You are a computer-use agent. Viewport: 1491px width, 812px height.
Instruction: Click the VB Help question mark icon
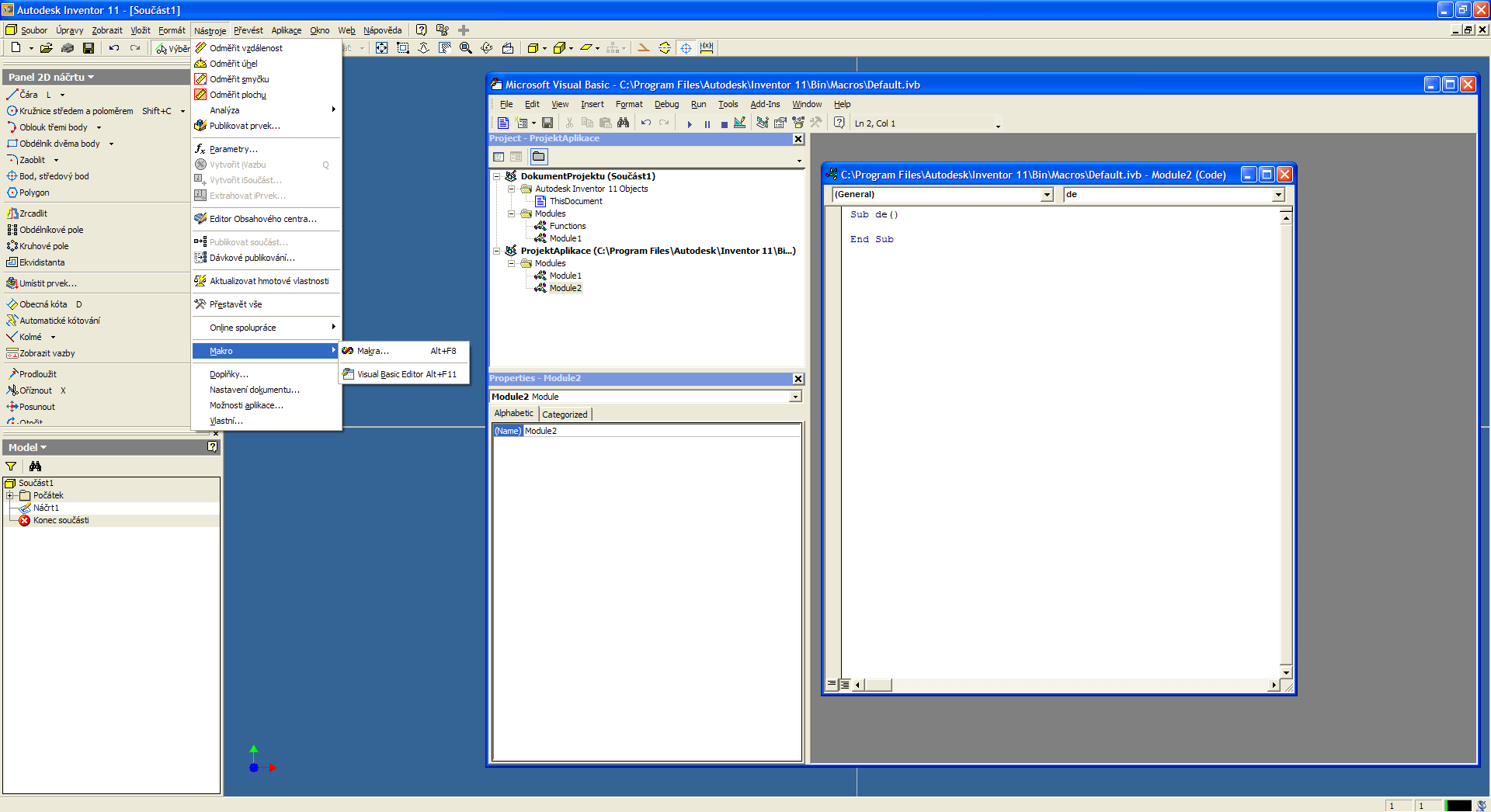[x=839, y=123]
